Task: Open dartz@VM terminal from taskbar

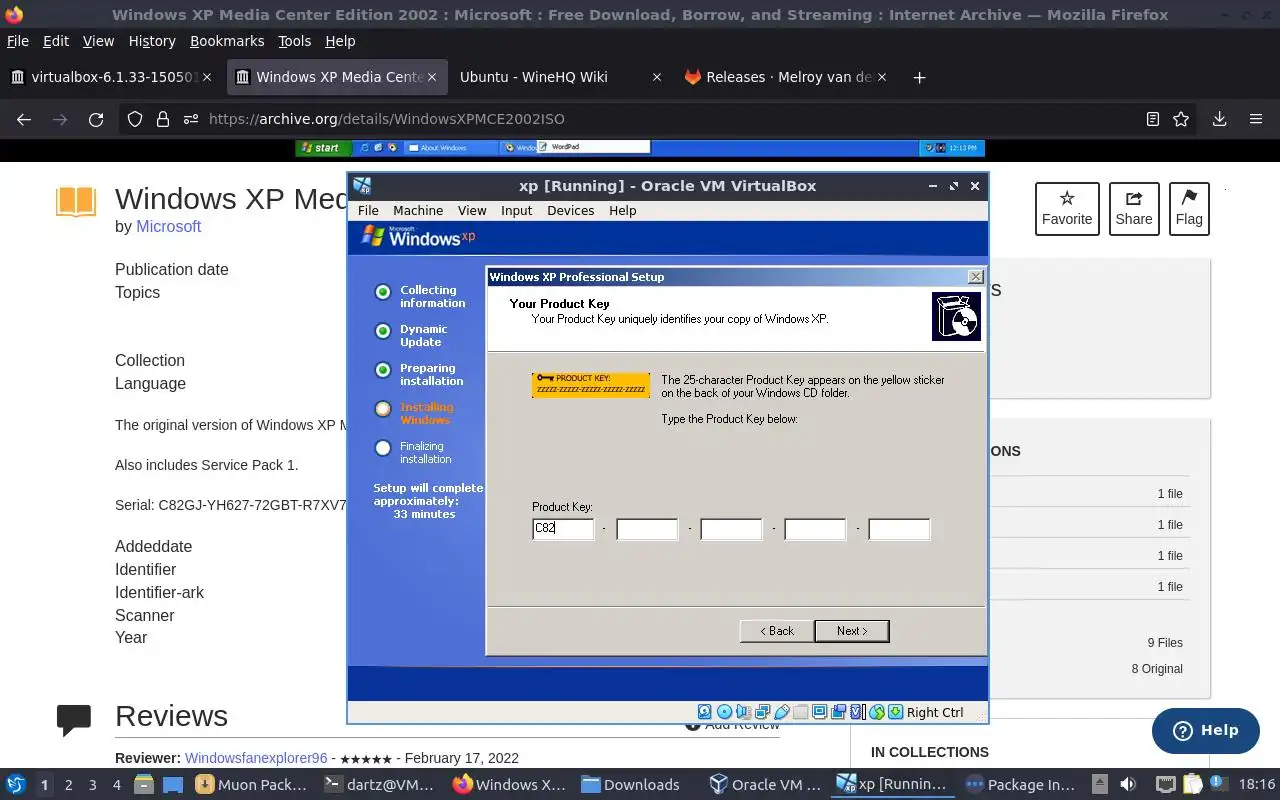Action: pyautogui.click(x=380, y=785)
